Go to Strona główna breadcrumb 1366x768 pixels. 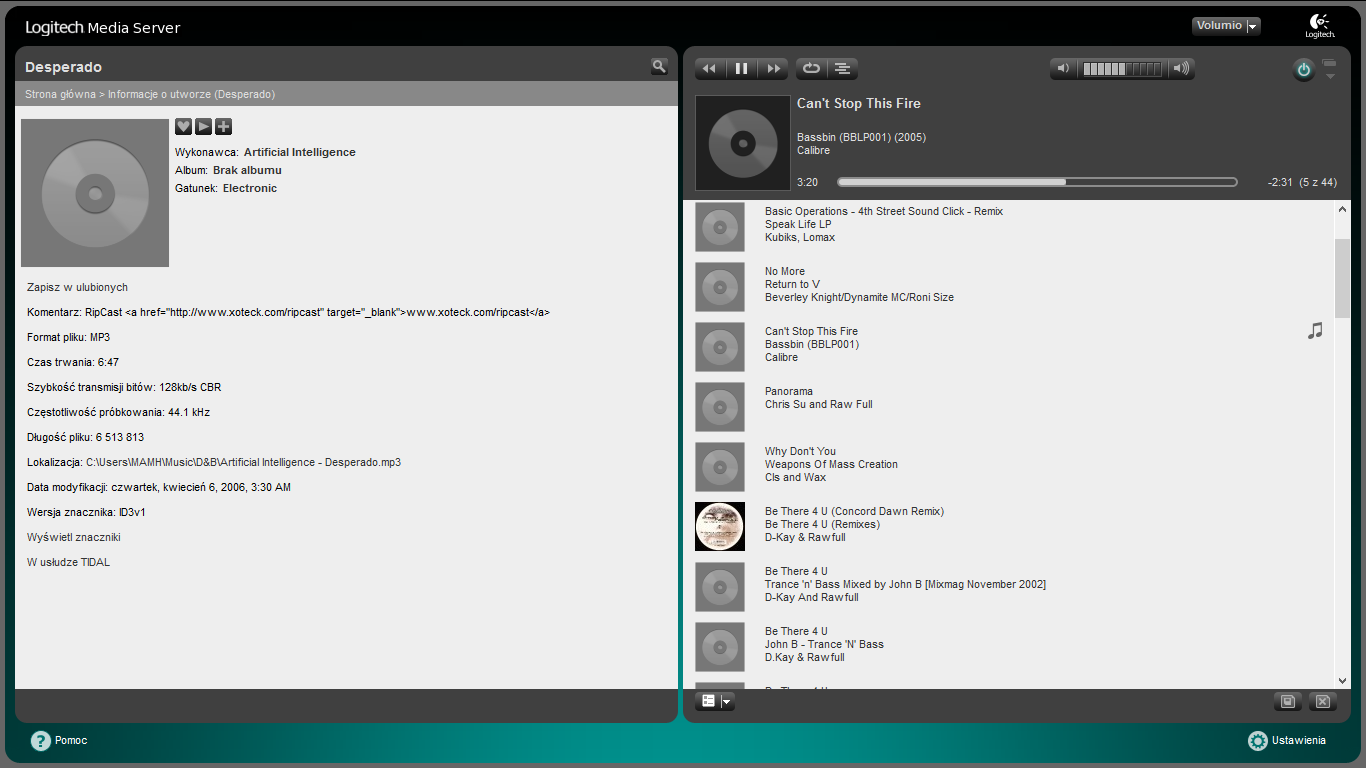pyautogui.click(x=60, y=94)
